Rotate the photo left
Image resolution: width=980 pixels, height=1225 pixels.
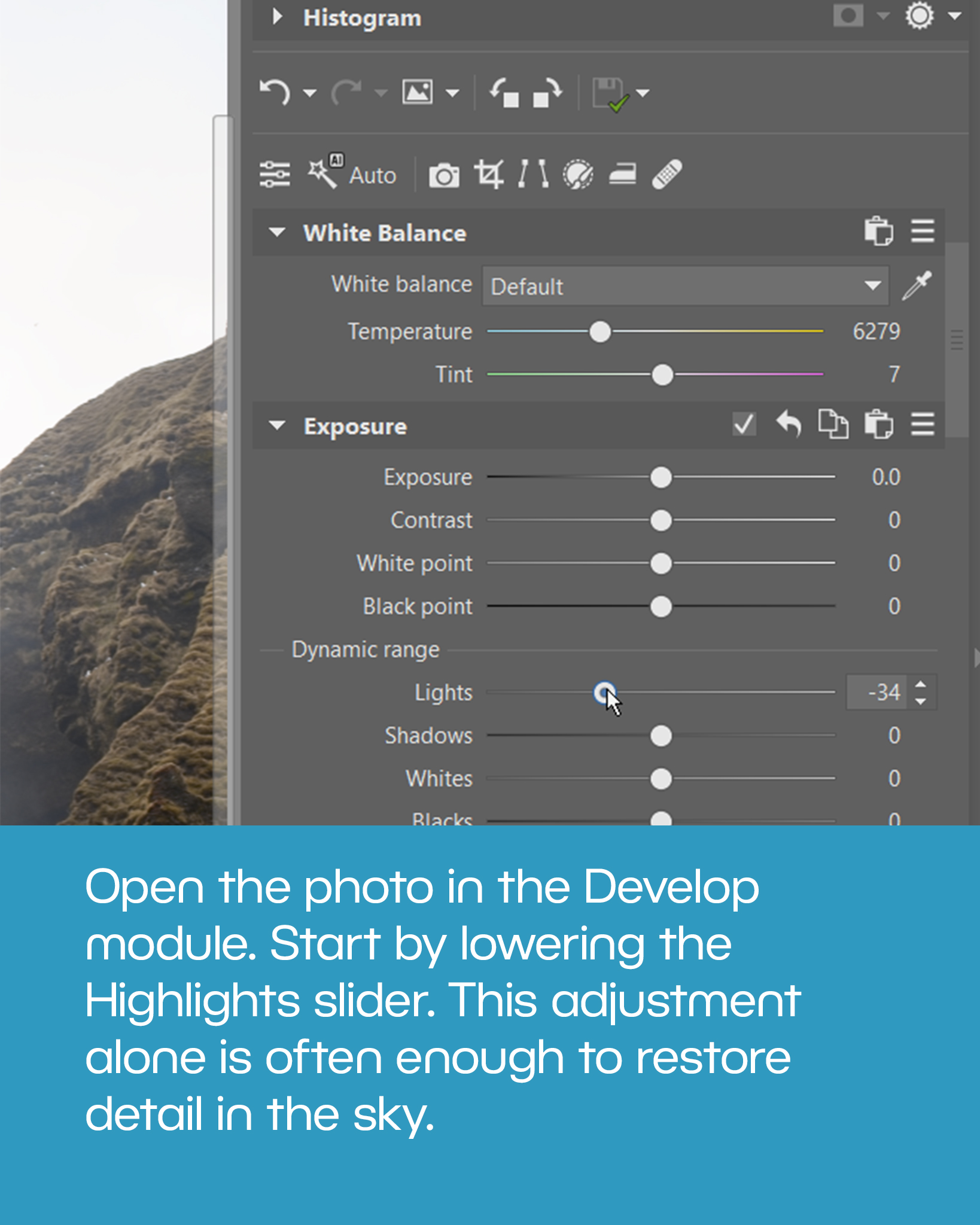coord(504,93)
